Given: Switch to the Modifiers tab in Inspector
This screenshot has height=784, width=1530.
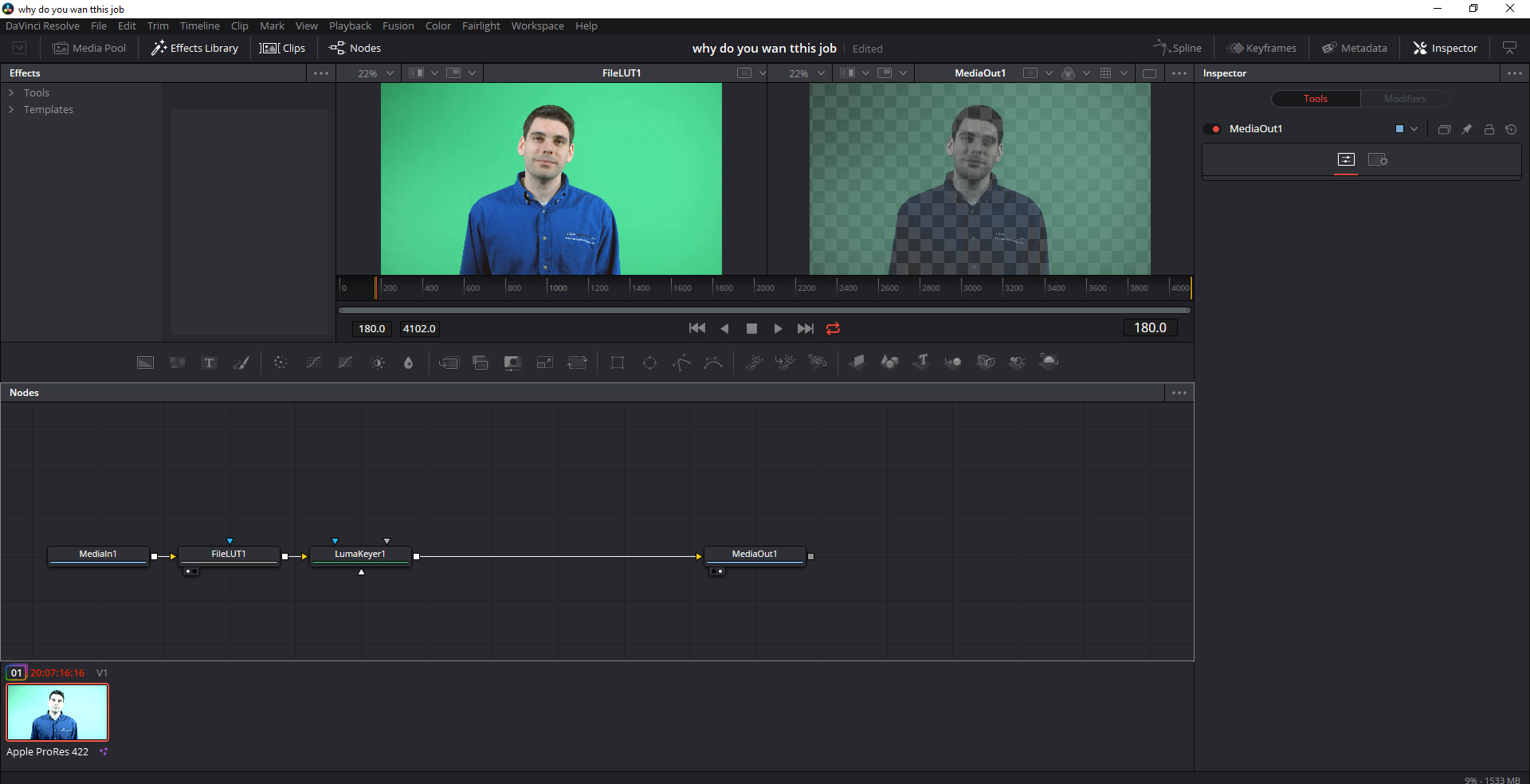Looking at the screenshot, I should (1405, 99).
